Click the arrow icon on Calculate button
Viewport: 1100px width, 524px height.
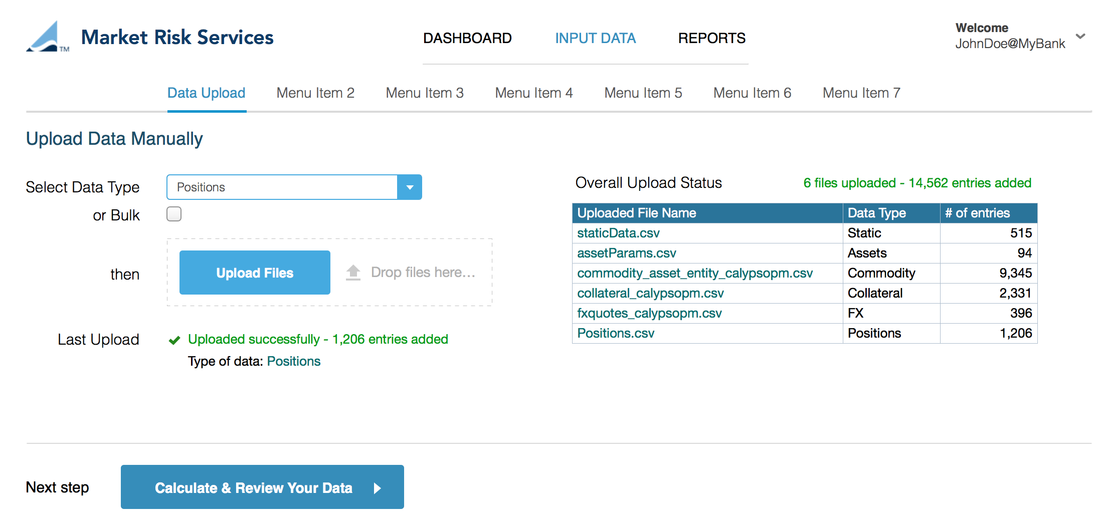[x=377, y=488]
